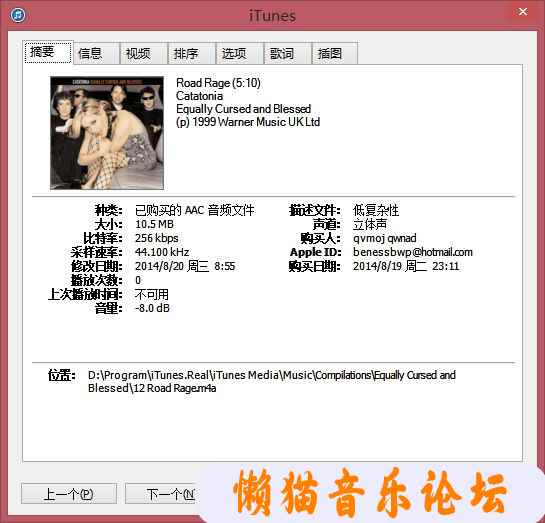Select the 摘要 summary tab

tap(48, 52)
